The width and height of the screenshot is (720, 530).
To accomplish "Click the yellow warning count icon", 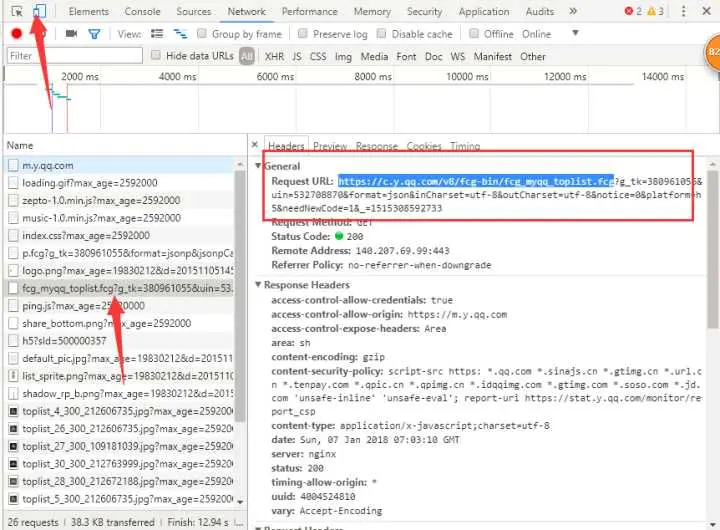I will [651, 11].
